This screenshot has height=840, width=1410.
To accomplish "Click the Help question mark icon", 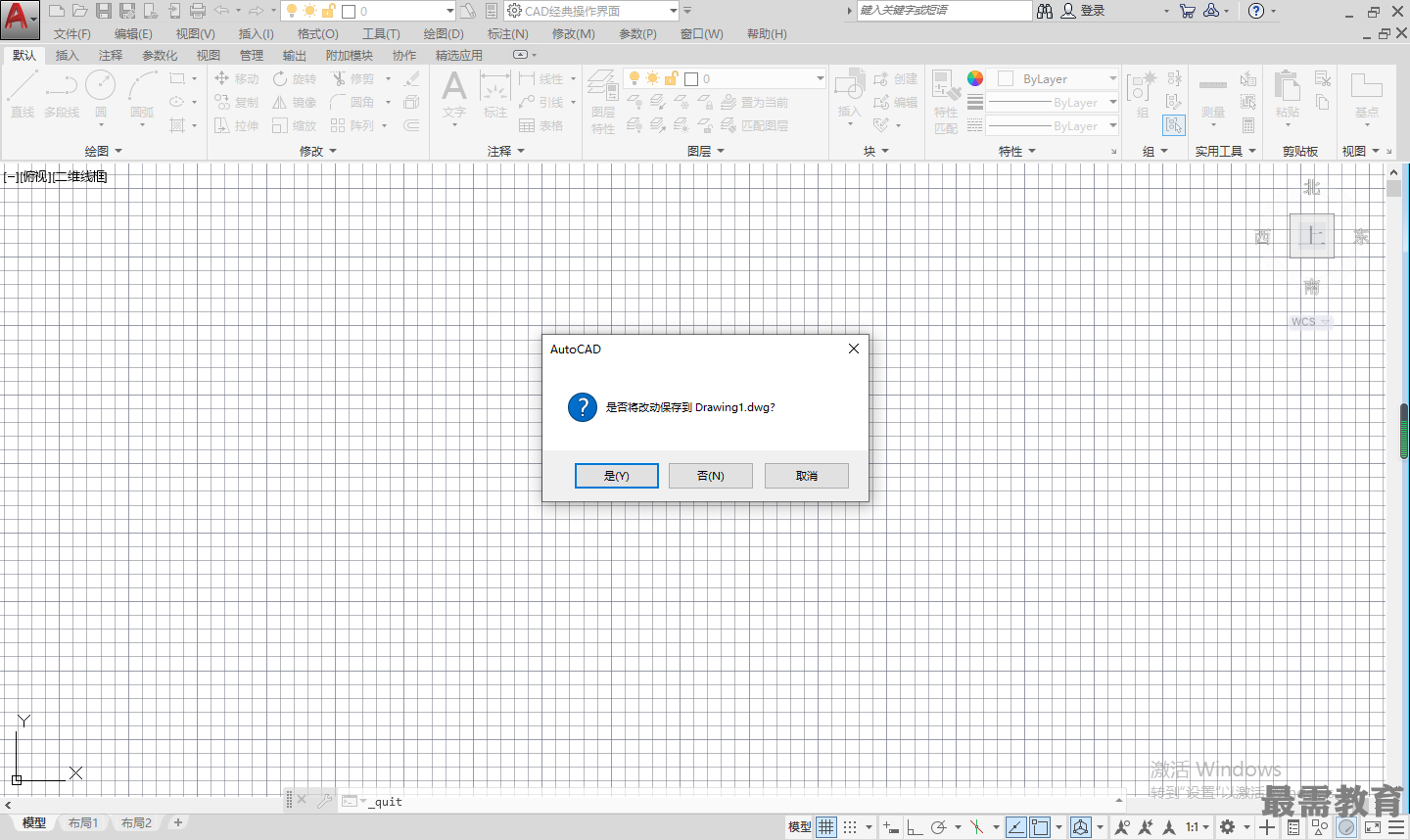I will [x=1256, y=11].
